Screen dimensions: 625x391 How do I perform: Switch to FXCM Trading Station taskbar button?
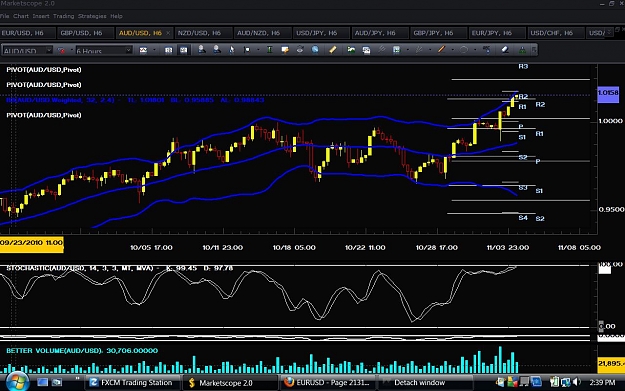pos(132,383)
